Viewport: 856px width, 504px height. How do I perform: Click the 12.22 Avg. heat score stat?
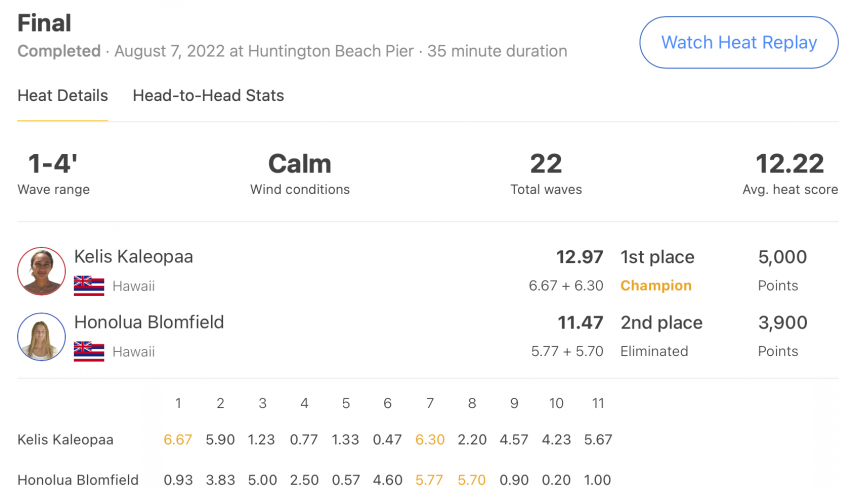point(789,174)
